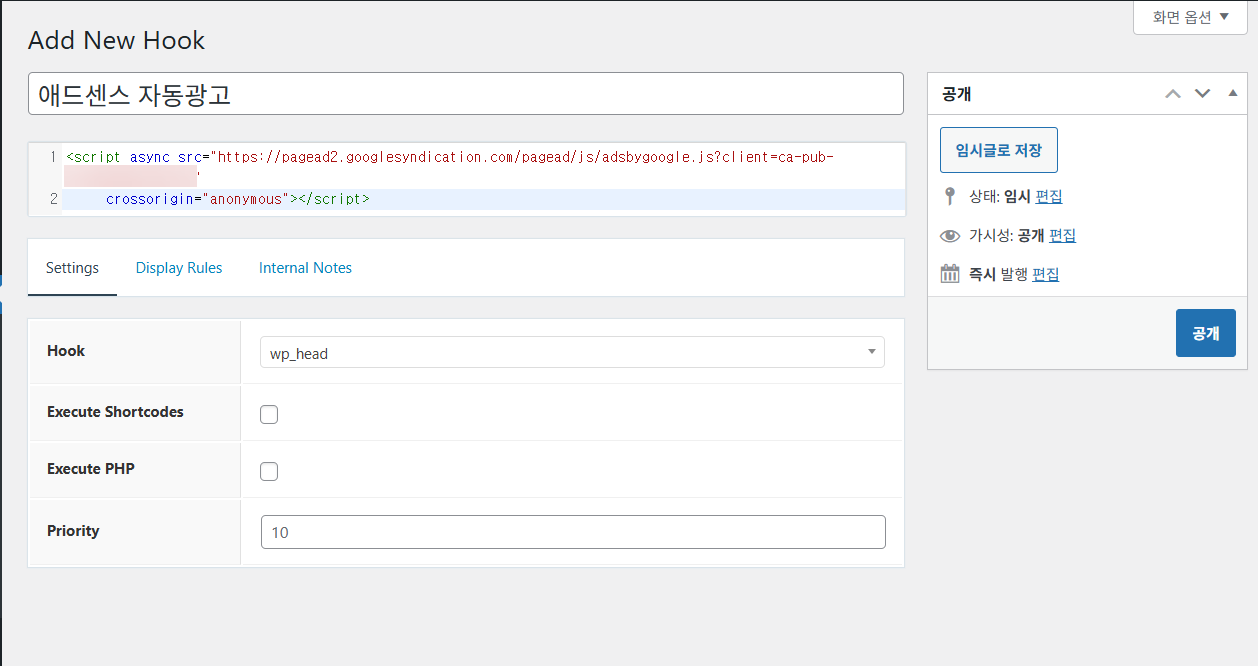Screen dimensions: 1258x666
Task: Click the Hook setting label
Action: [x=66, y=351]
